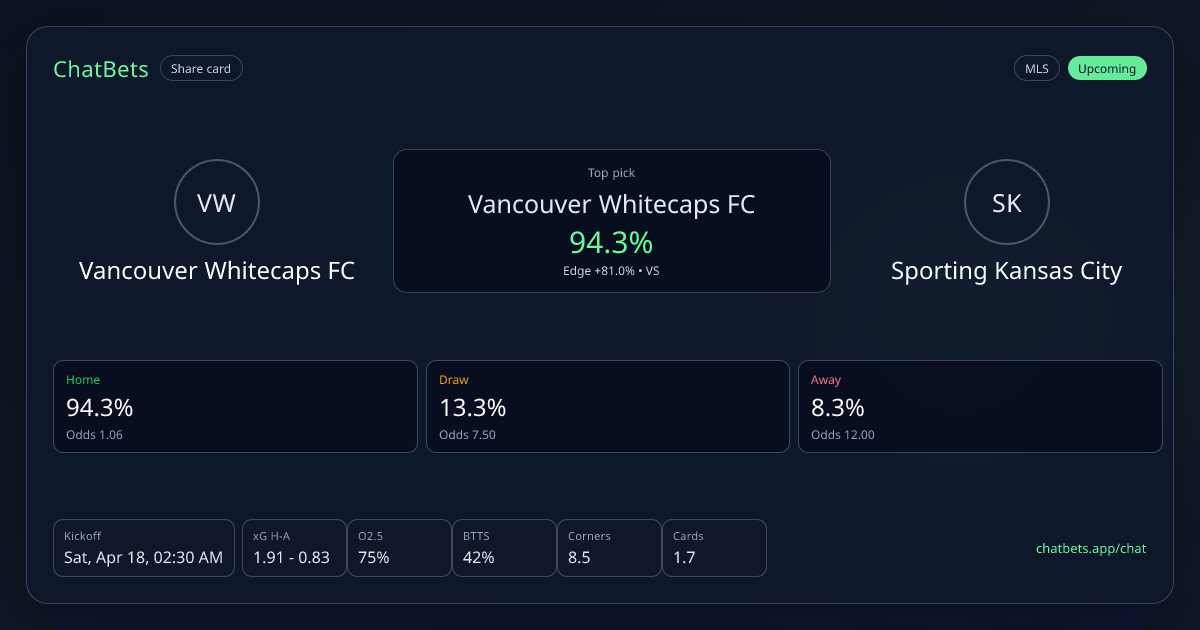Select the MLS league tag
Screen dimensions: 1200x630
(1037, 69)
